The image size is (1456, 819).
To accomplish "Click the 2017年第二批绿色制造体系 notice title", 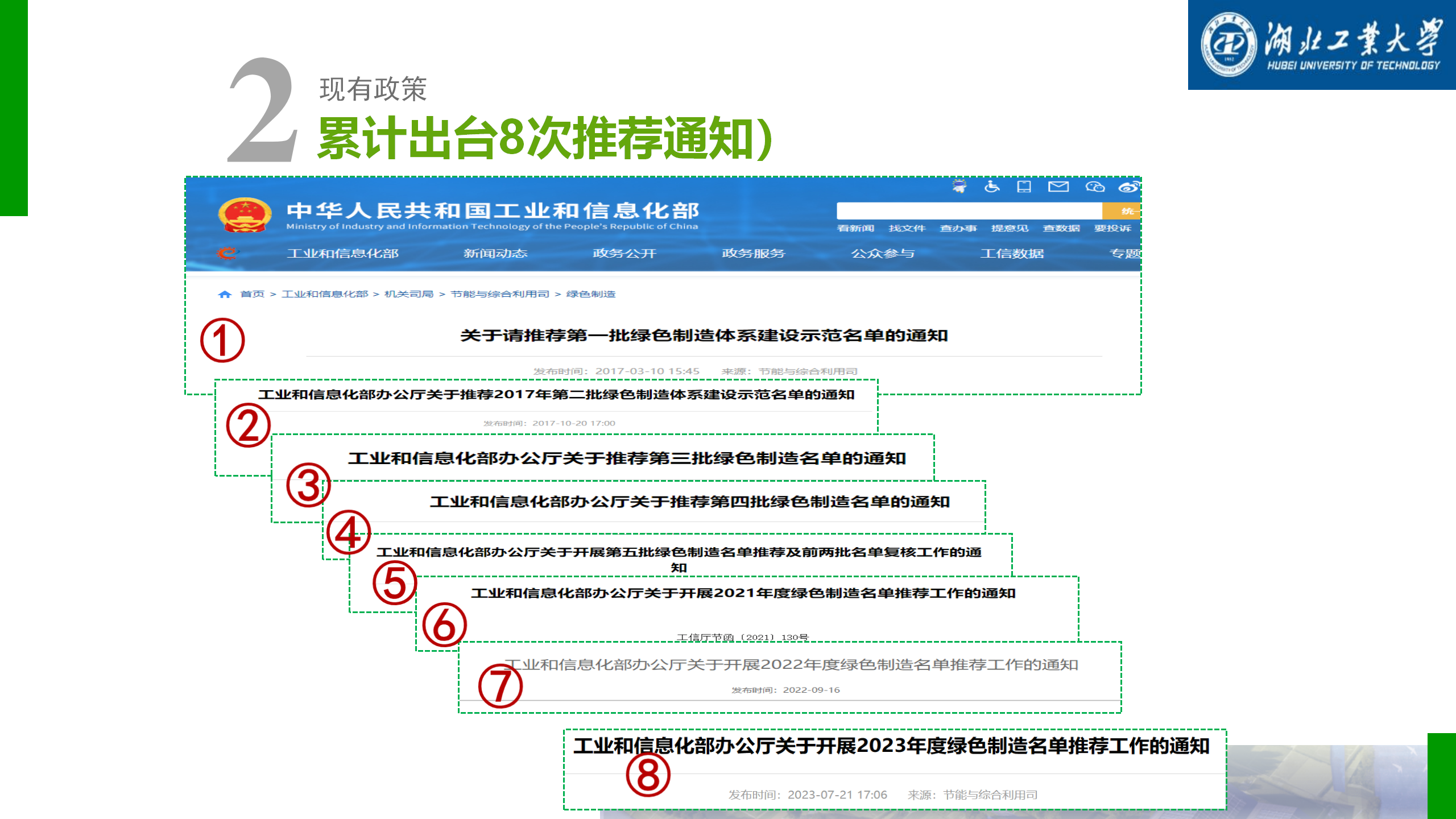I will pyautogui.click(x=556, y=395).
